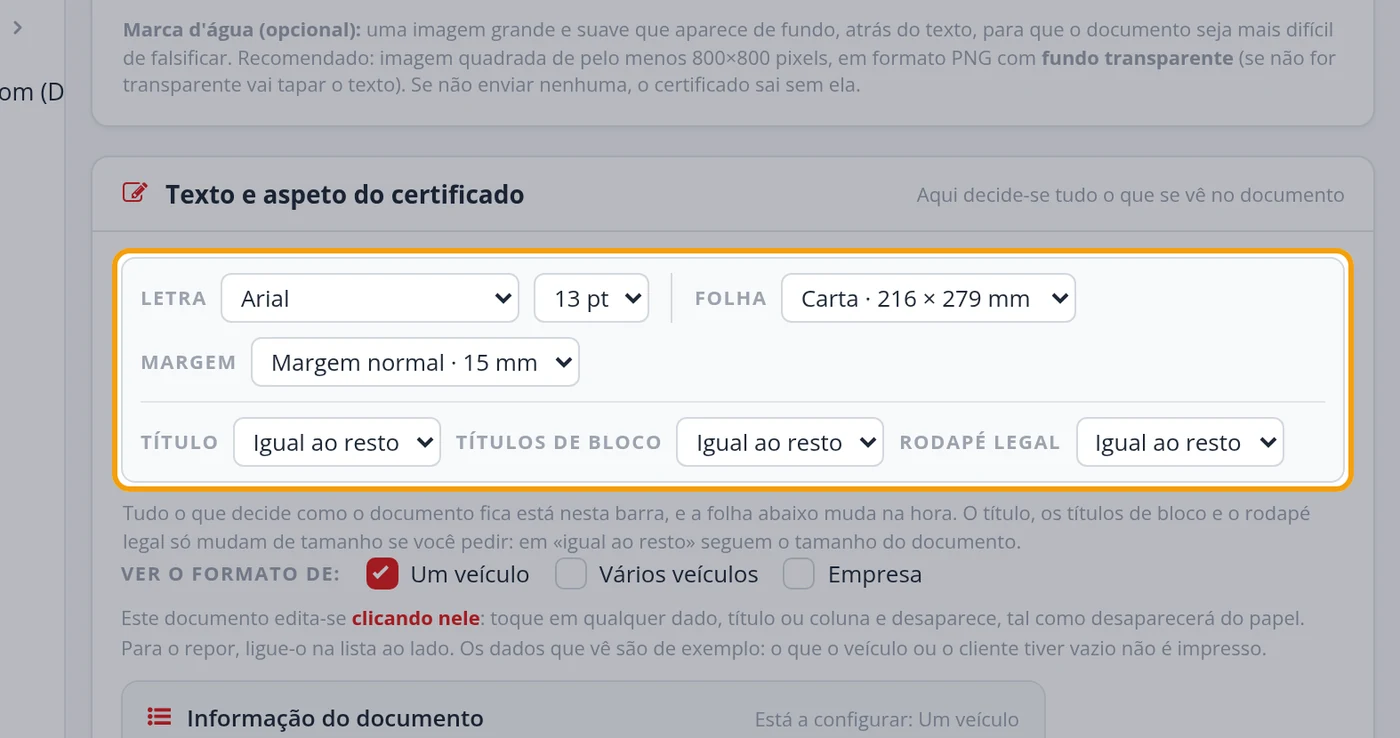Check the Vários veículos checkbox
This screenshot has height=738, width=1400.
[571, 574]
